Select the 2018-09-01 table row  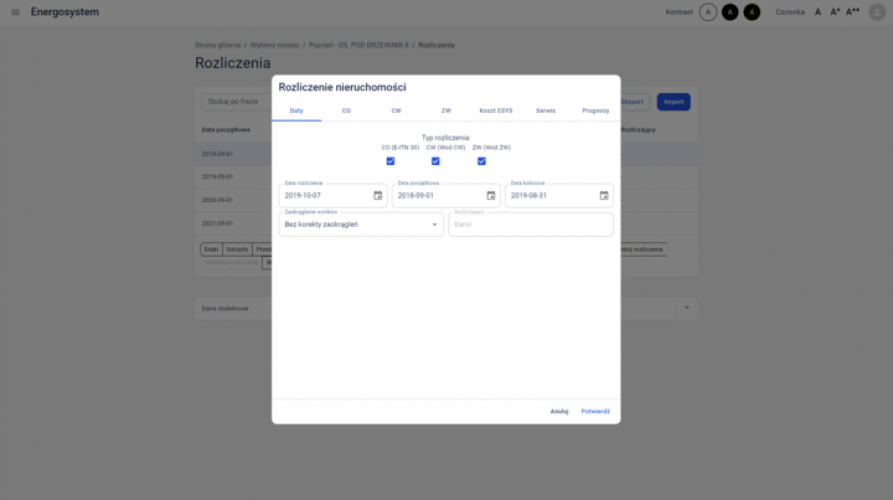(233, 154)
